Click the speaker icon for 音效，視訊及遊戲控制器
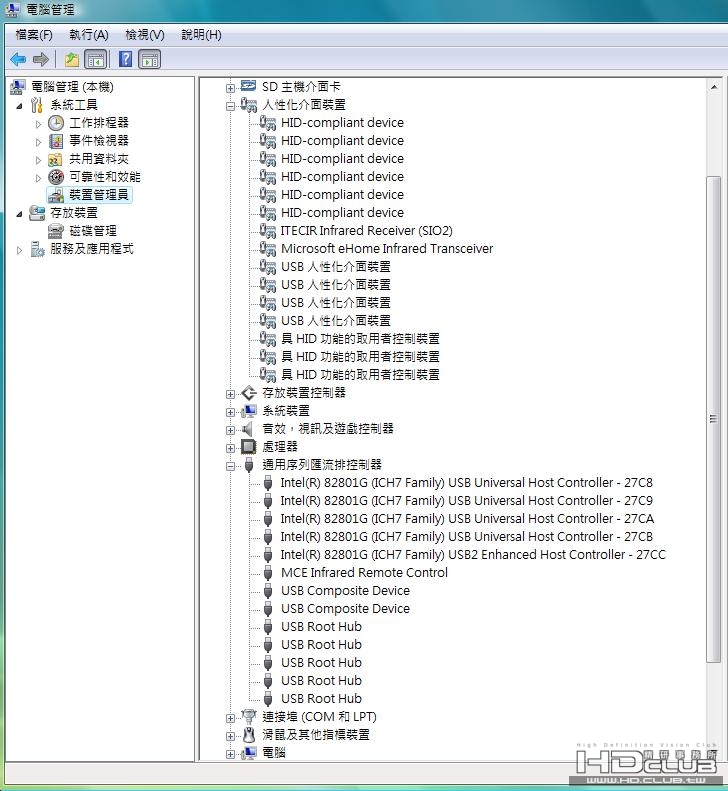The height and width of the screenshot is (791, 728). [247, 429]
